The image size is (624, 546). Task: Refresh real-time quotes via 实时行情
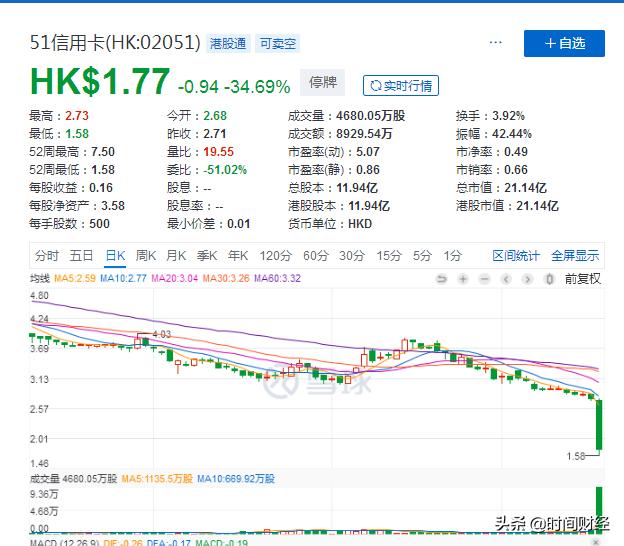click(x=400, y=86)
